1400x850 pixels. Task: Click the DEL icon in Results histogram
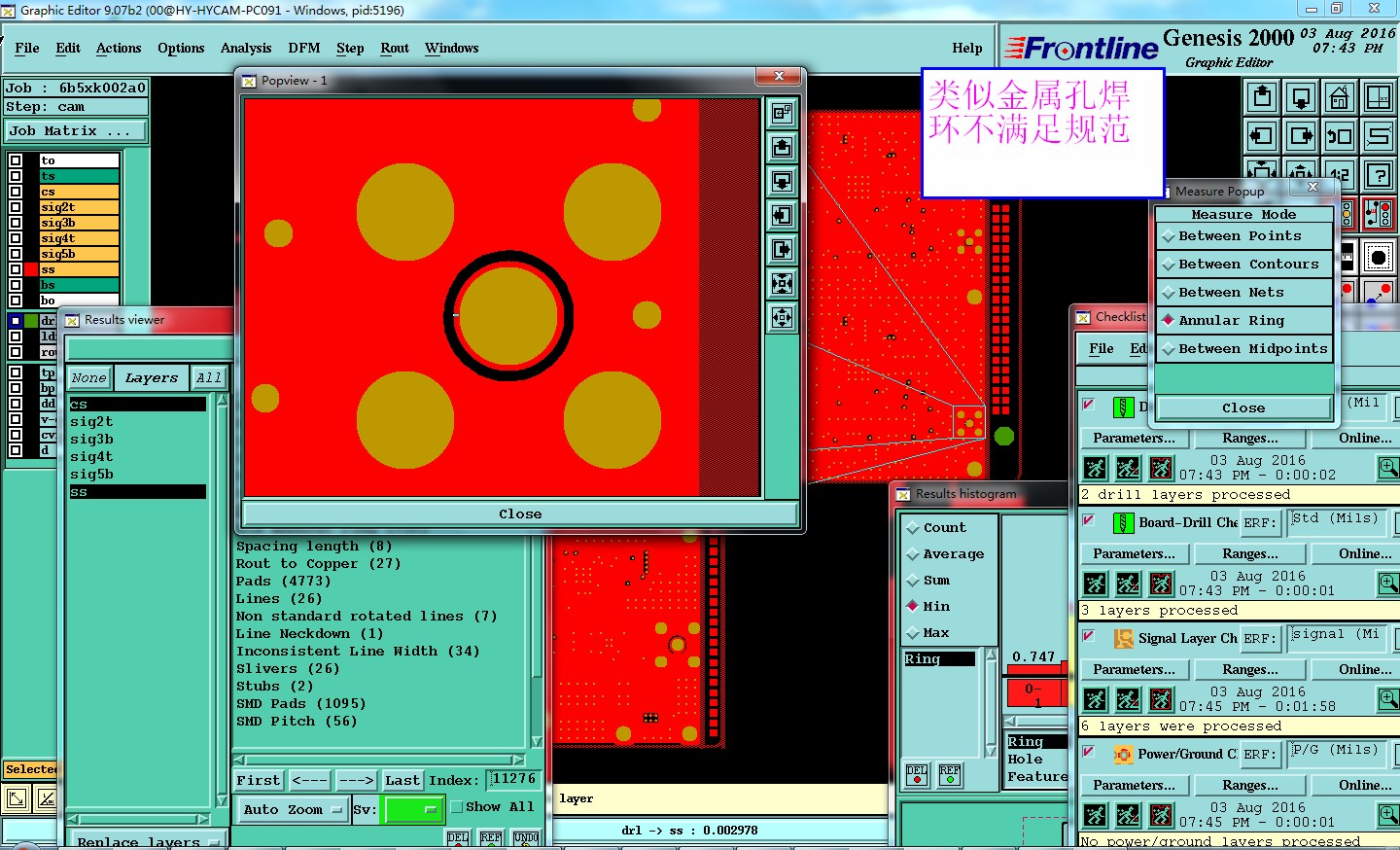point(917,774)
